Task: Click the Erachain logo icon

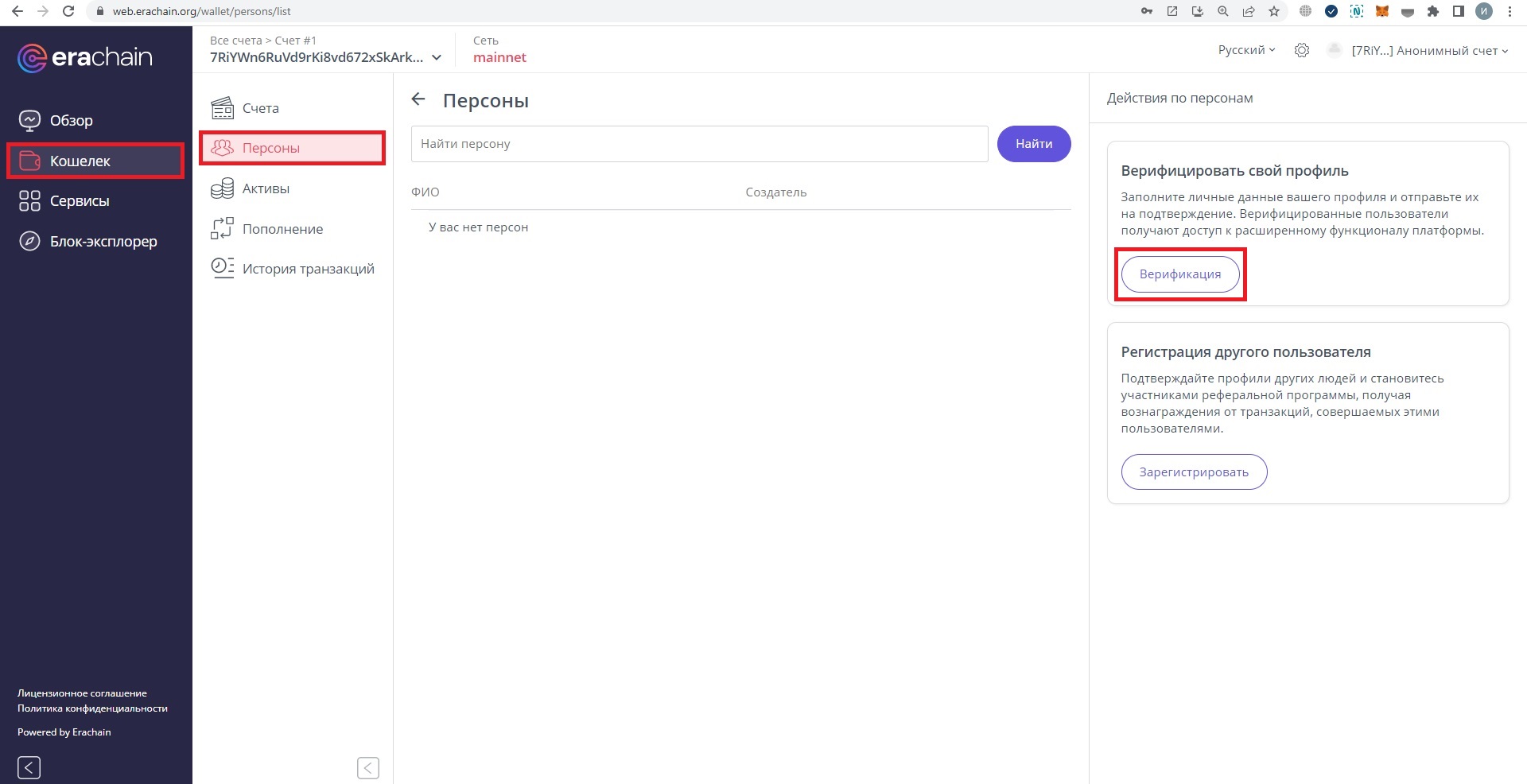Action: (x=32, y=58)
